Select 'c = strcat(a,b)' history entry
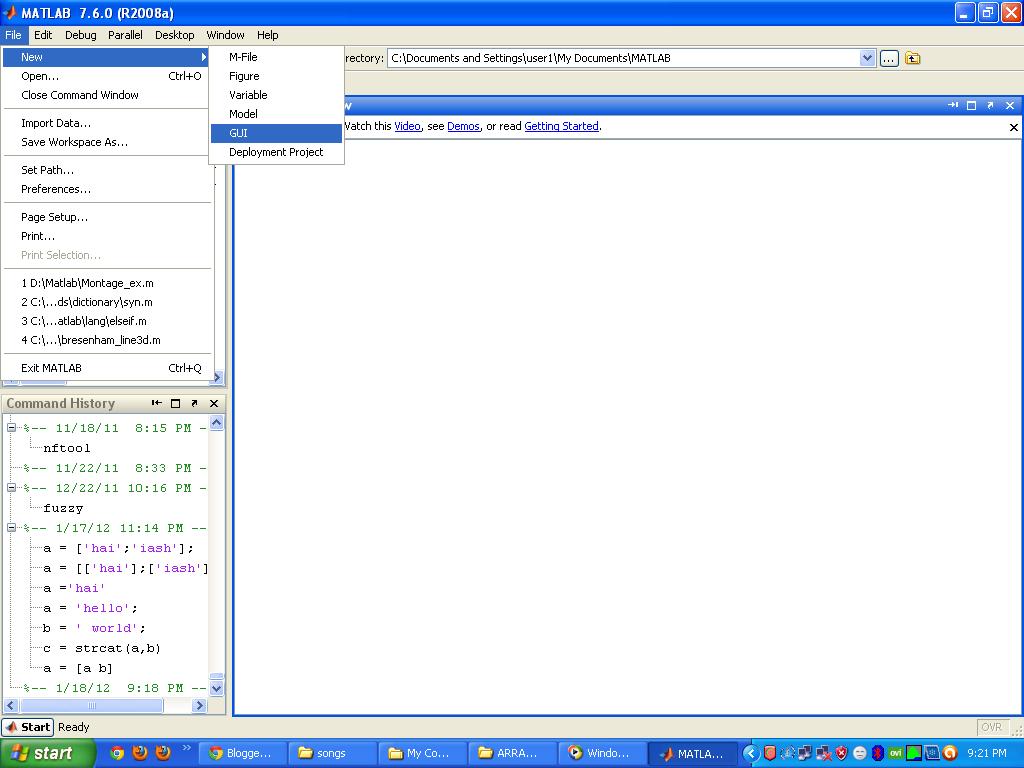This screenshot has height=768, width=1024. point(102,648)
